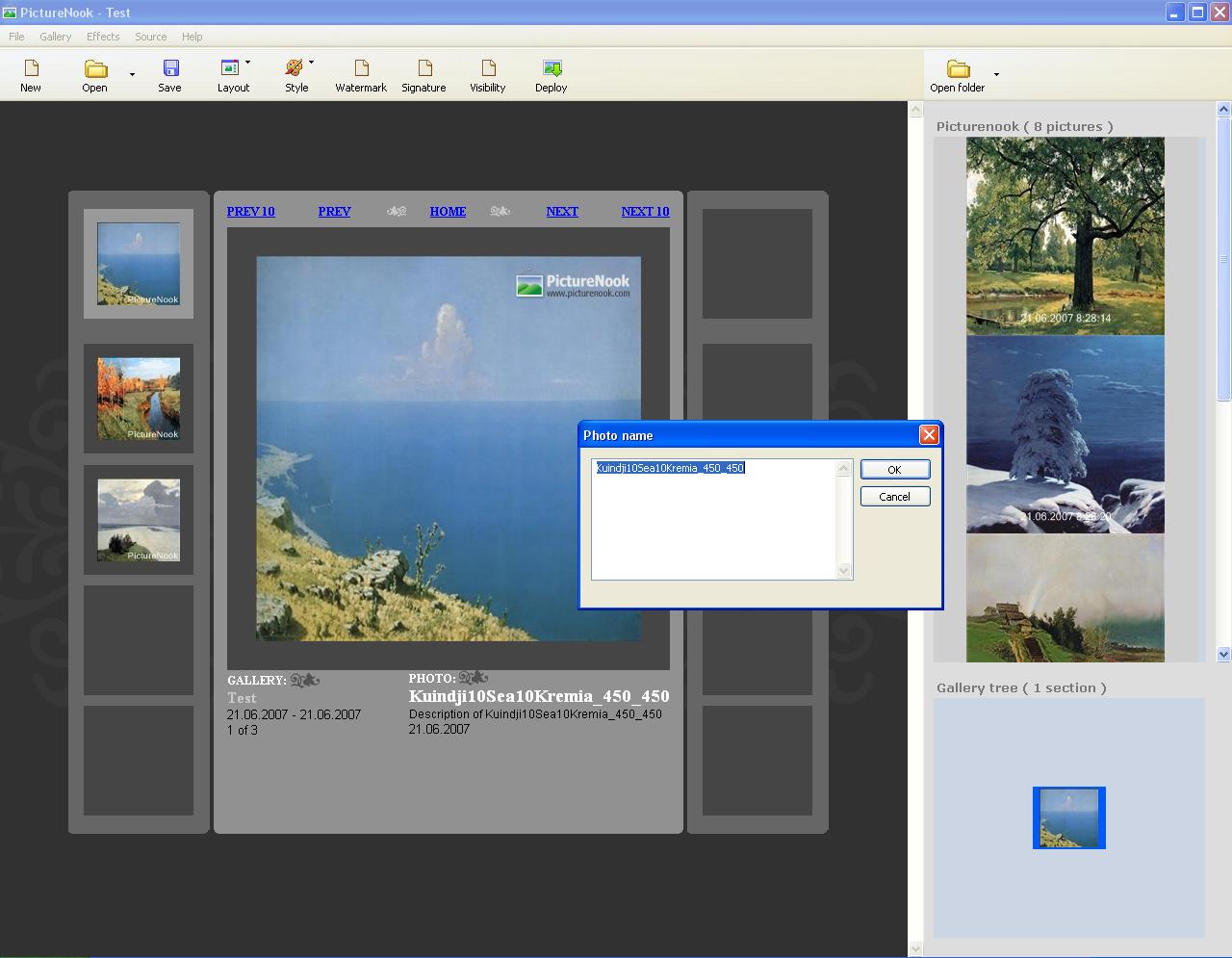
Task: Select the cloudy sky gallery thumbnail
Action: [139, 520]
